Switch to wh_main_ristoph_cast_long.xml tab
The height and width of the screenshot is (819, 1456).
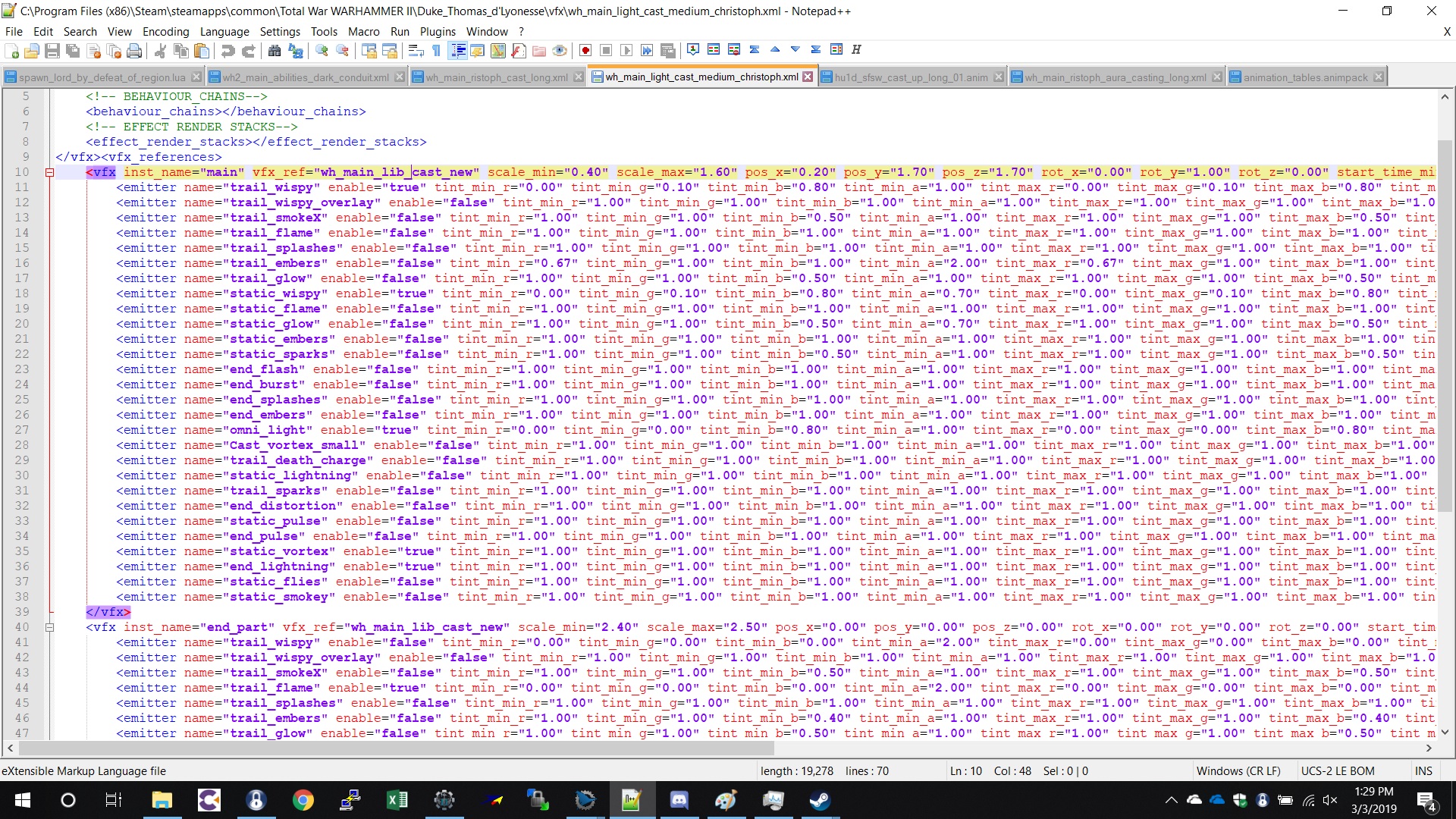[496, 77]
